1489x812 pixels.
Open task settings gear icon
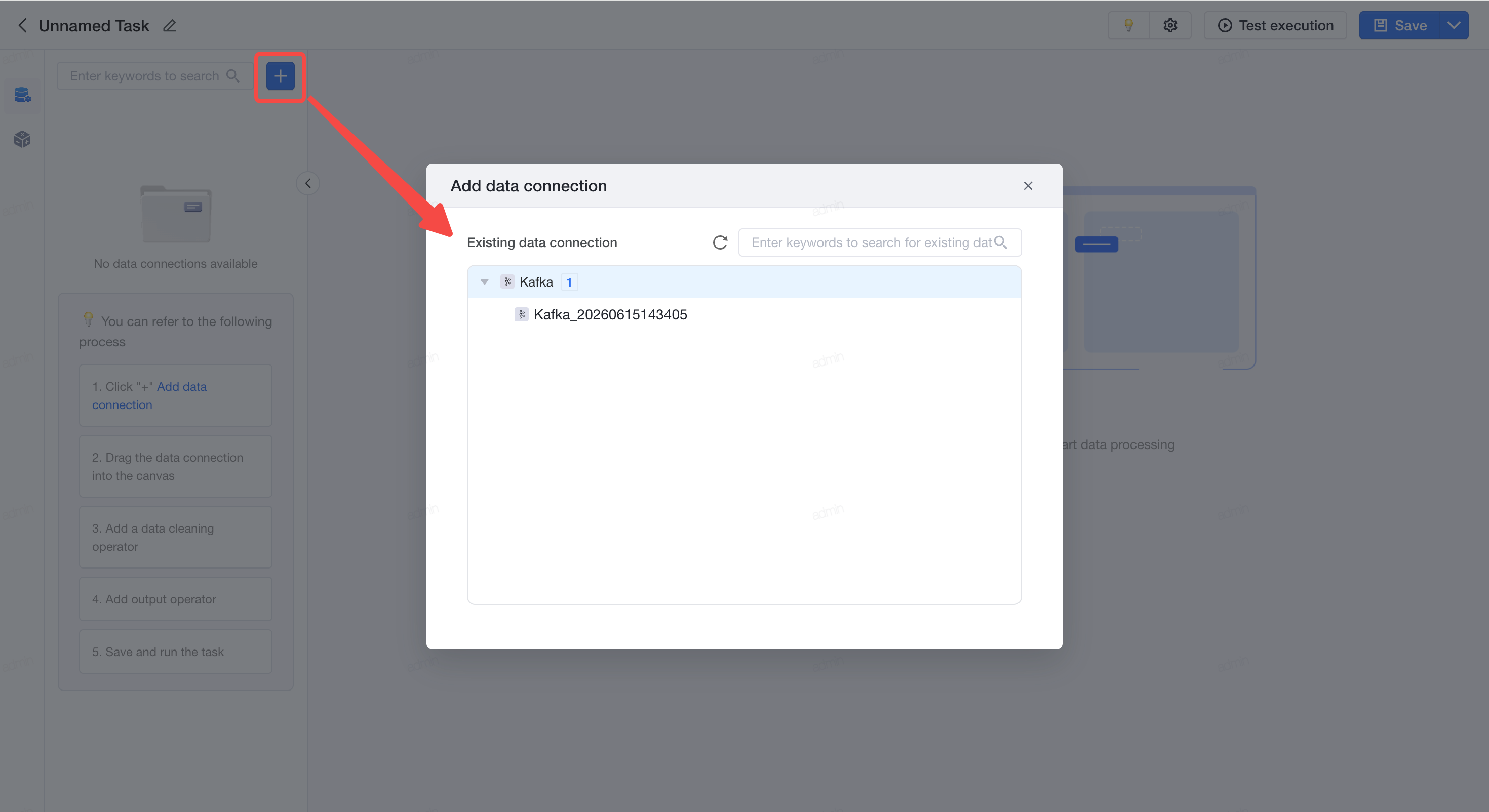pos(1170,25)
